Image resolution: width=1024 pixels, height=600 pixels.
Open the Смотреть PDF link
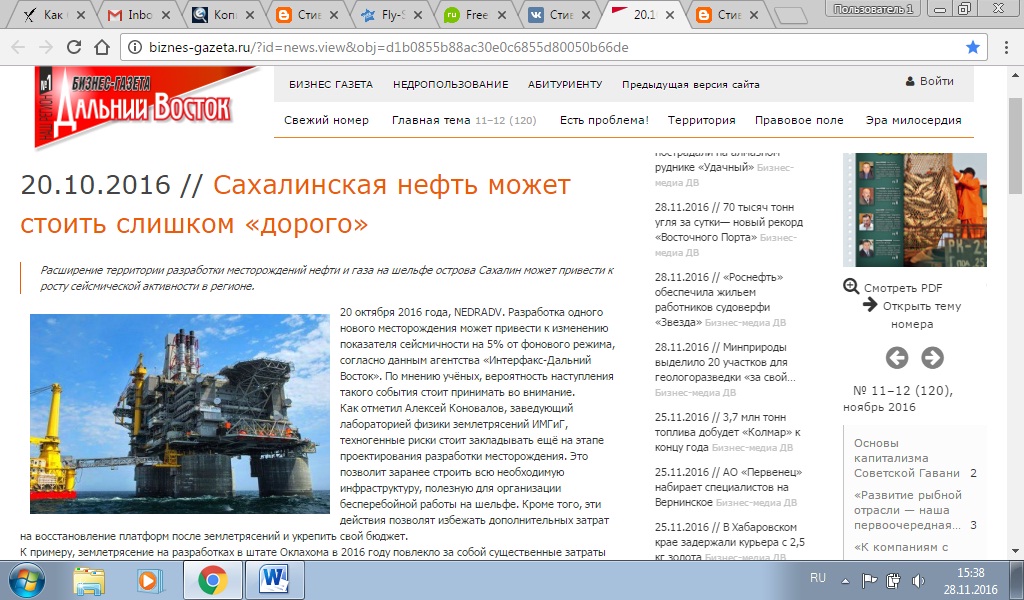[903, 288]
